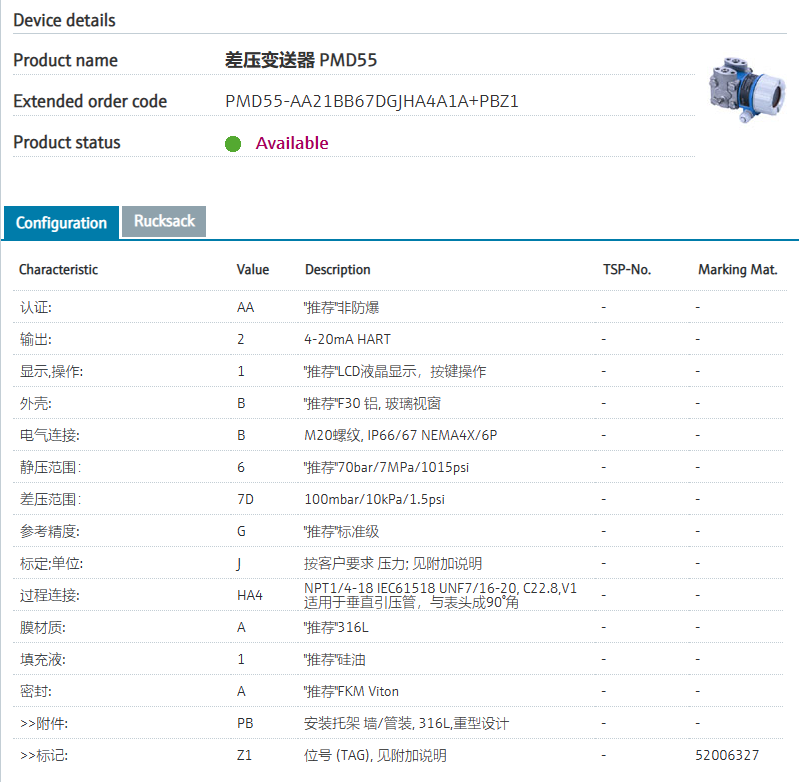The width and height of the screenshot is (799, 782).
Task: Click the TSP-No. column header
Action: pyautogui.click(x=627, y=270)
